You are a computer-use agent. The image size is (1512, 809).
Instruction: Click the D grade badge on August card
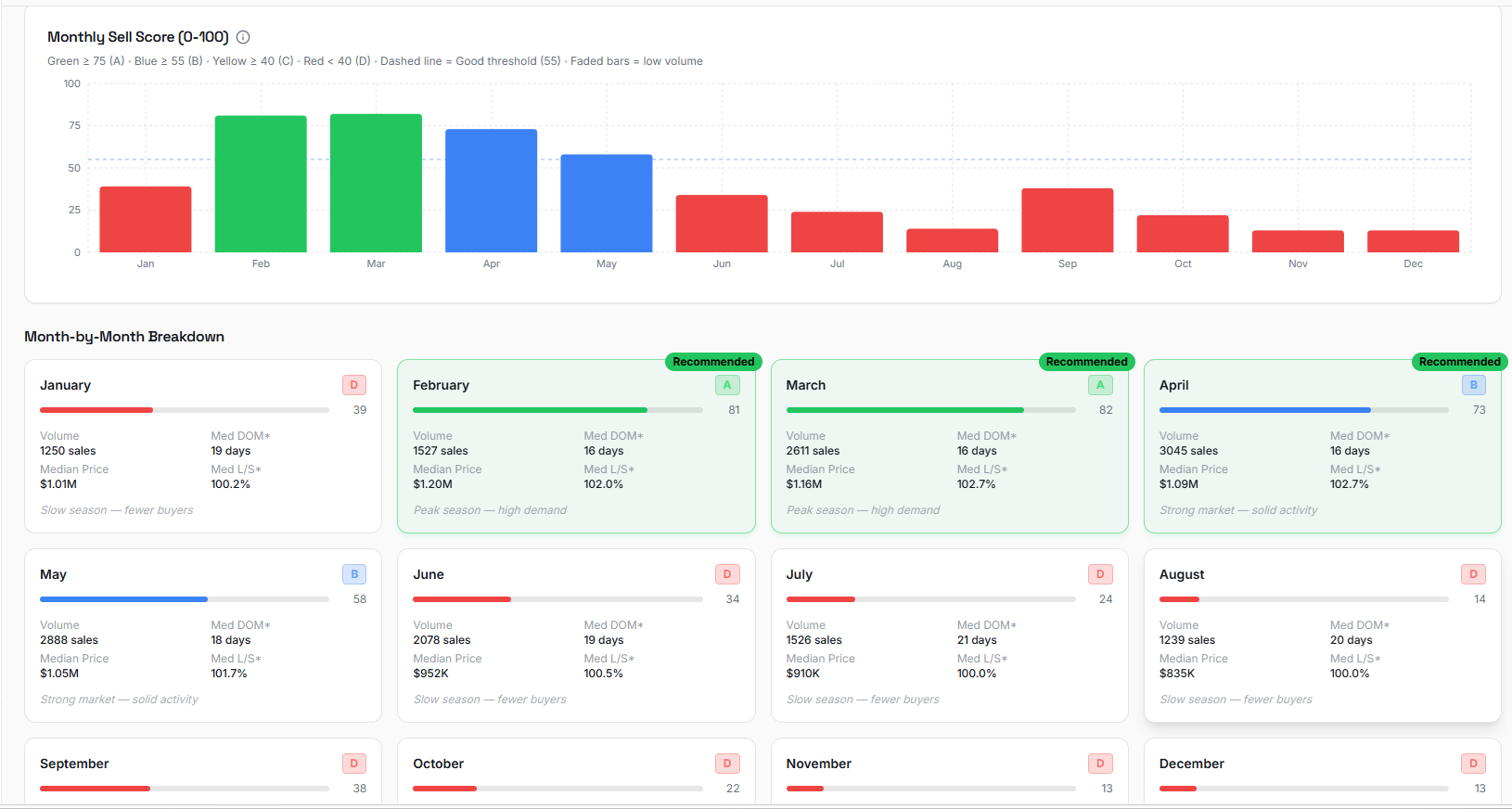1473,574
